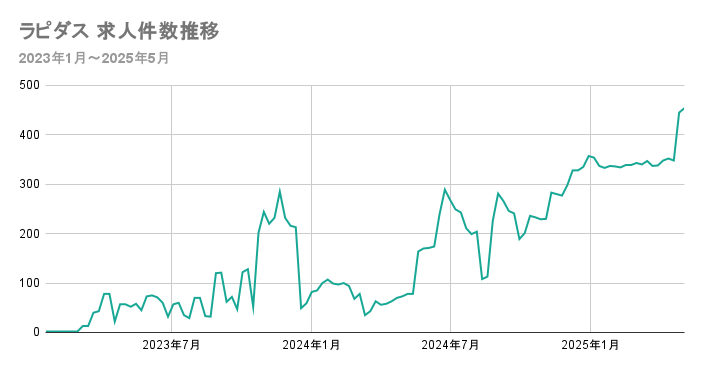Click the mid-2024 peak at the 2024年7月 gridline

[x=445, y=189]
